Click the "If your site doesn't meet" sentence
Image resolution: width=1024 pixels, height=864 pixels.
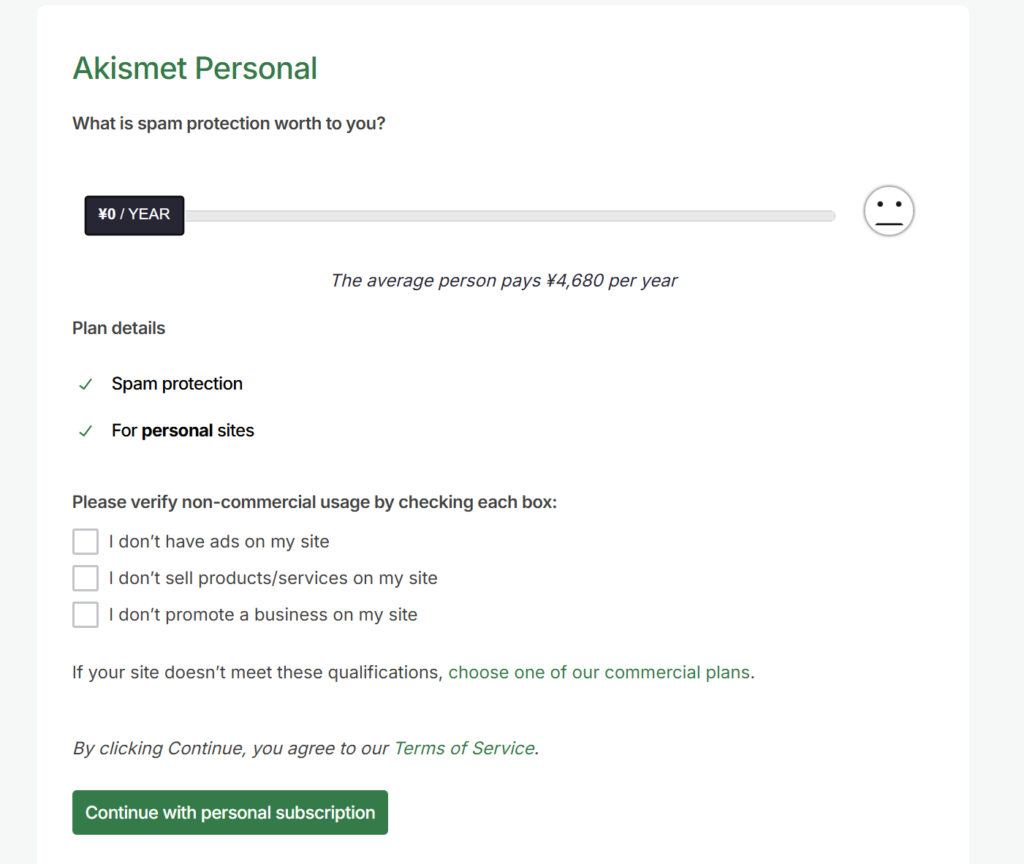click(x=257, y=673)
